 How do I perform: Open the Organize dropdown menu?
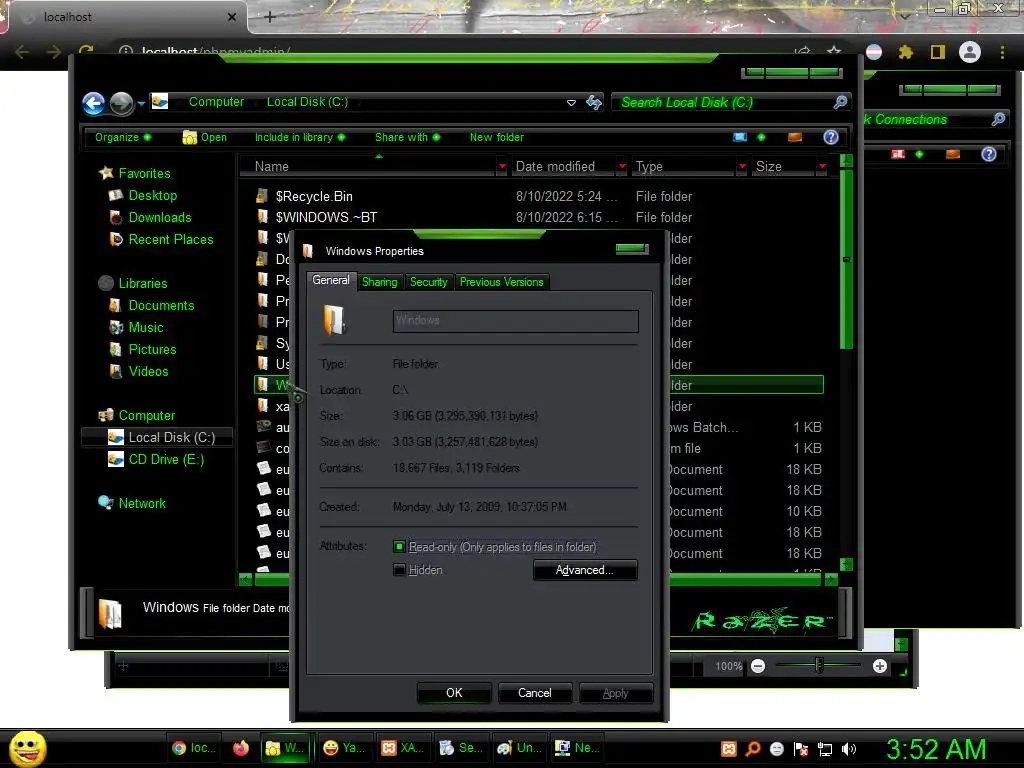click(123, 137)
